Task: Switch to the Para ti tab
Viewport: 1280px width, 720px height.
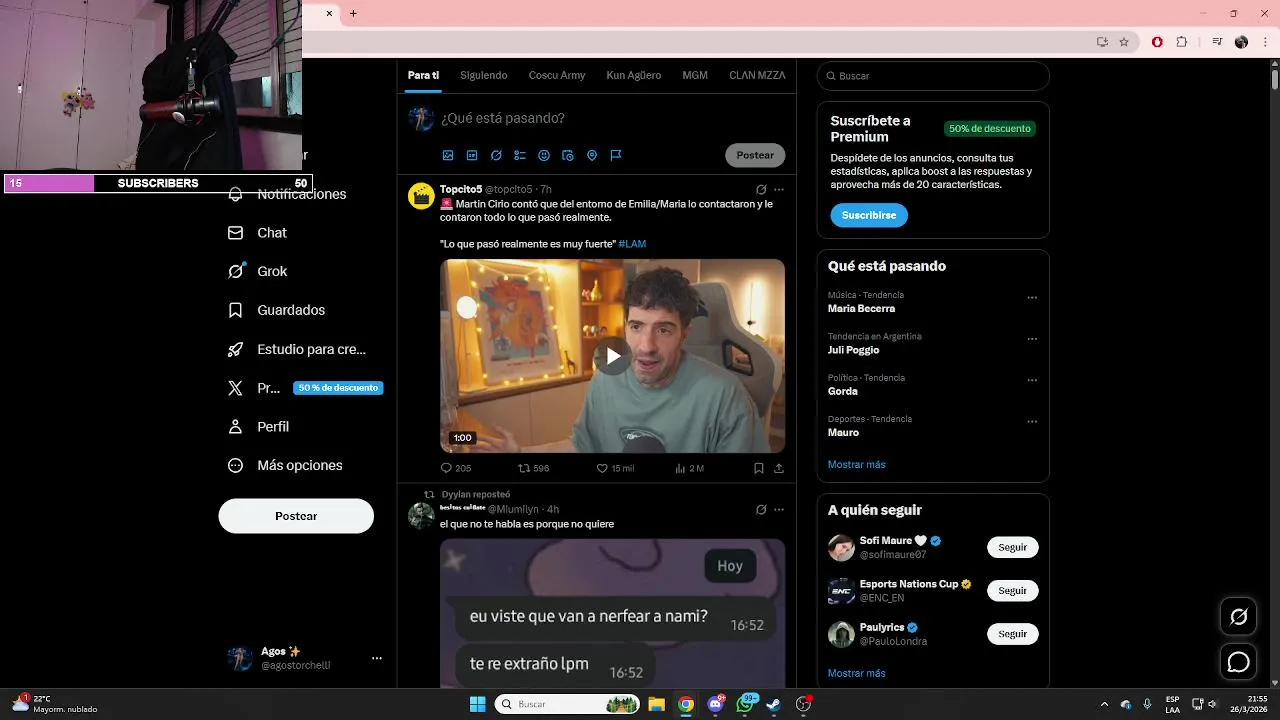Action: tap(423, 76)
